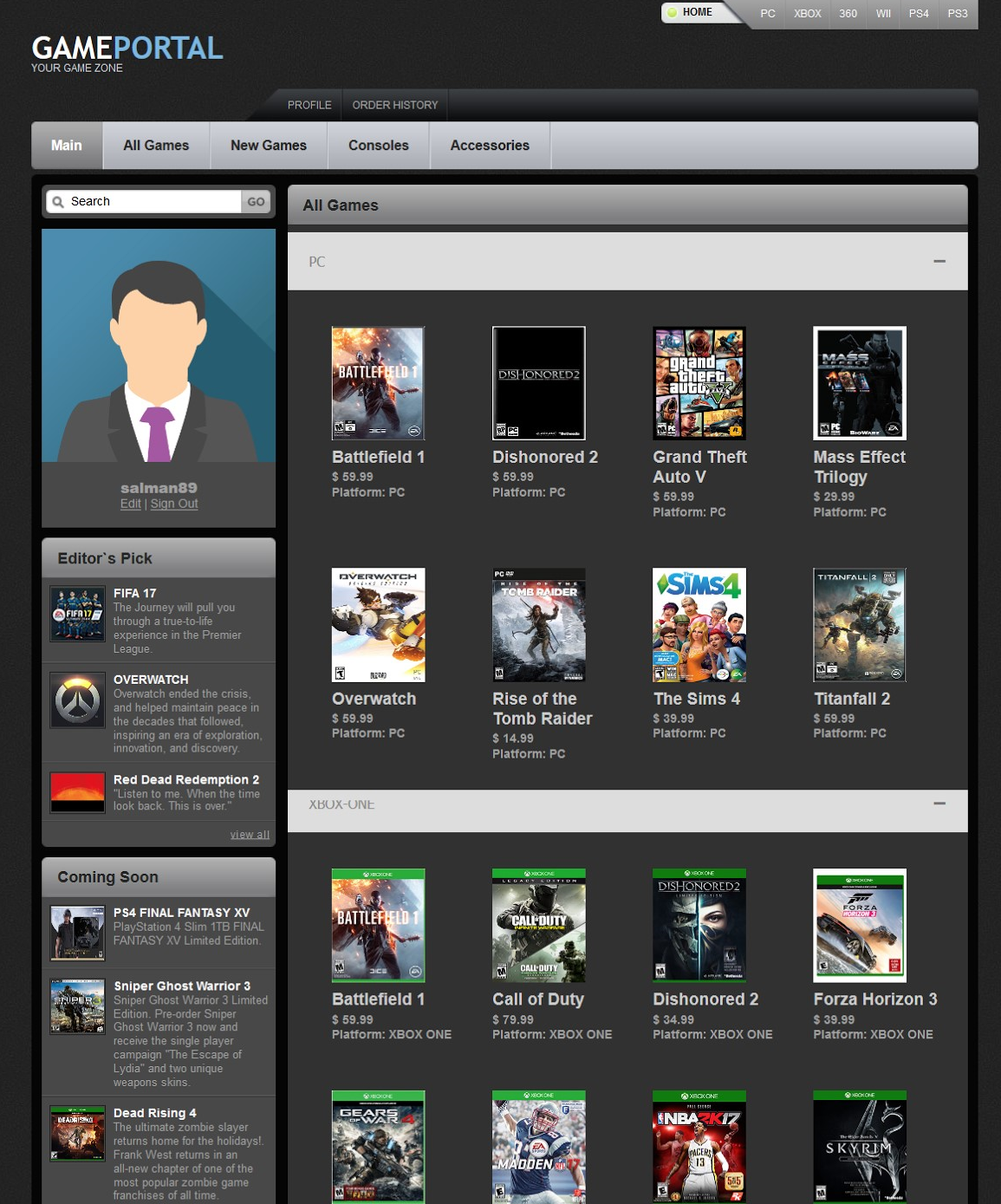Image resolution: width=1001 pixels, height=1204 pixels.
Task: Open the Red Dead Redemption 2 thumbnail
Action: (x=77, y=792)
